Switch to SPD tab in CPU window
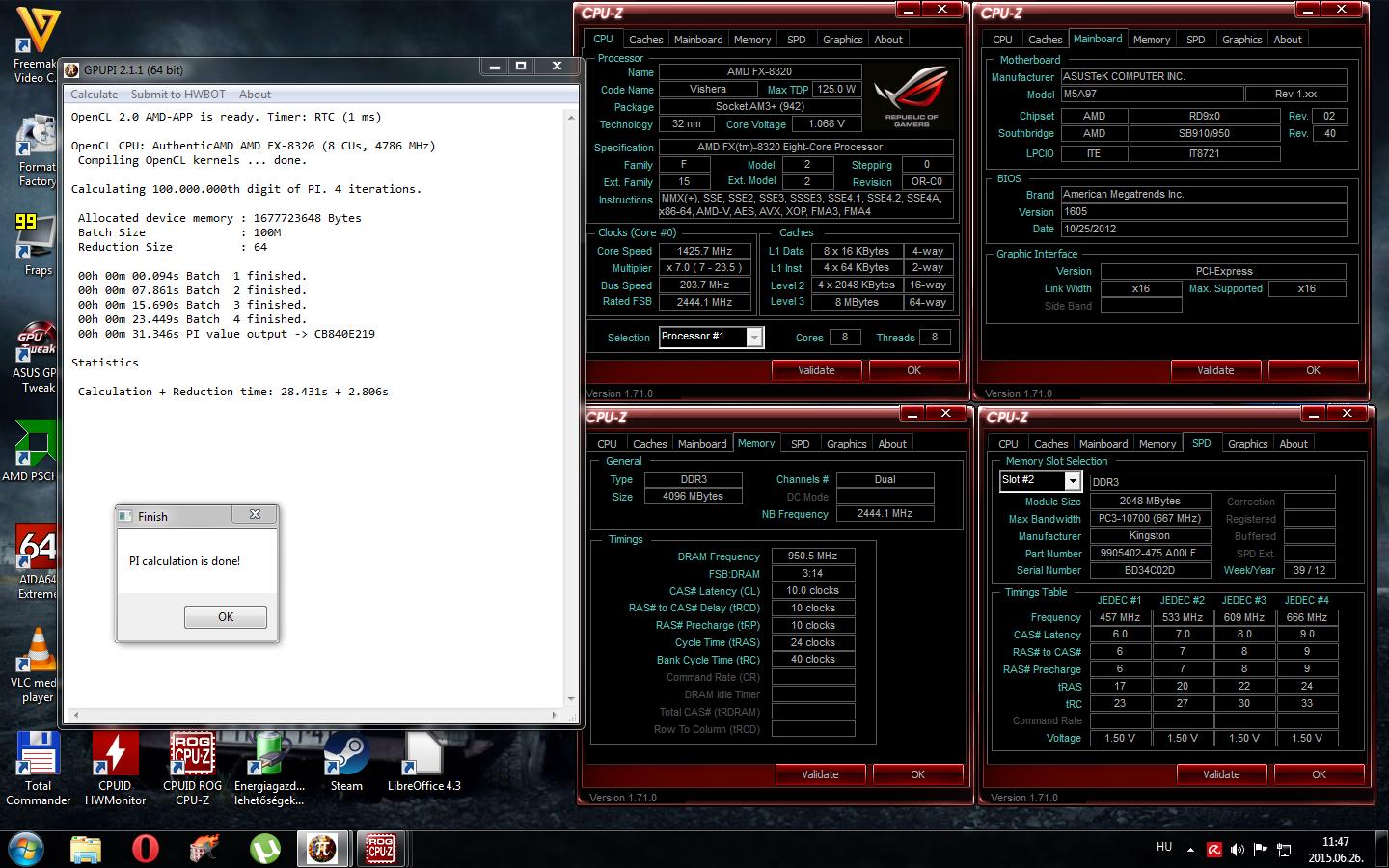 coord(797,40)
